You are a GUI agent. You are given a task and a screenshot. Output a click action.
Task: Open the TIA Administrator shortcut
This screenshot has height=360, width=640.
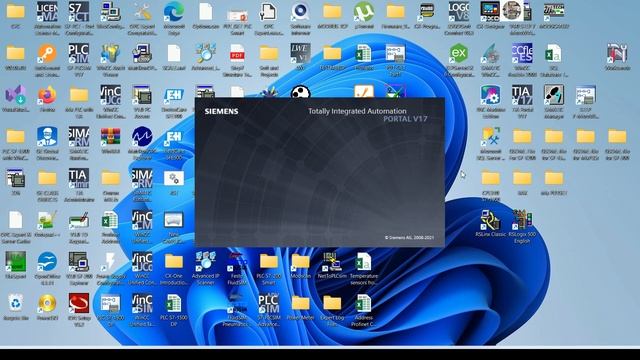(79, 179)
